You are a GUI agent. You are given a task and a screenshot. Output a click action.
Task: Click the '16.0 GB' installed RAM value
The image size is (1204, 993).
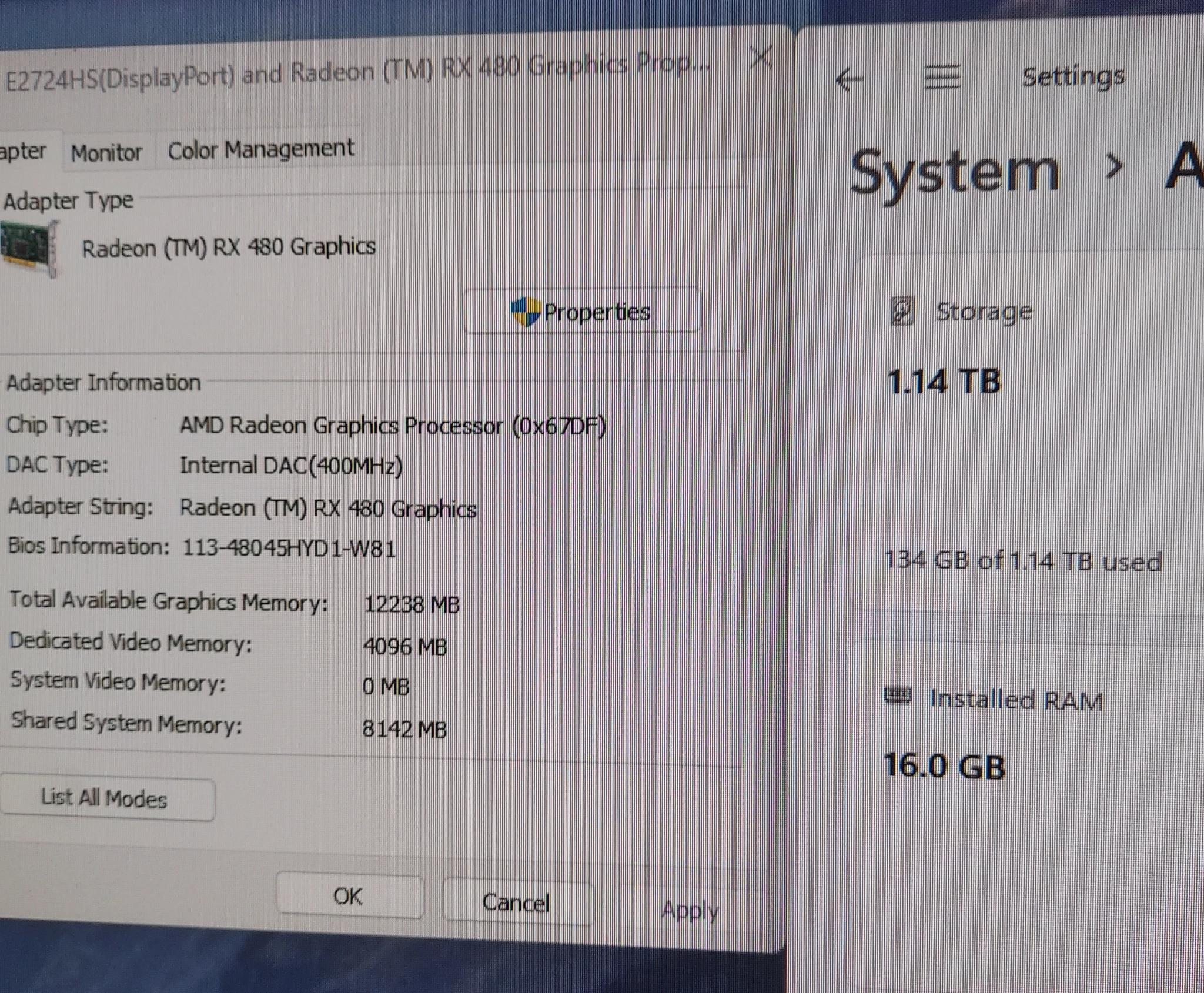click(x=944, y=766)
